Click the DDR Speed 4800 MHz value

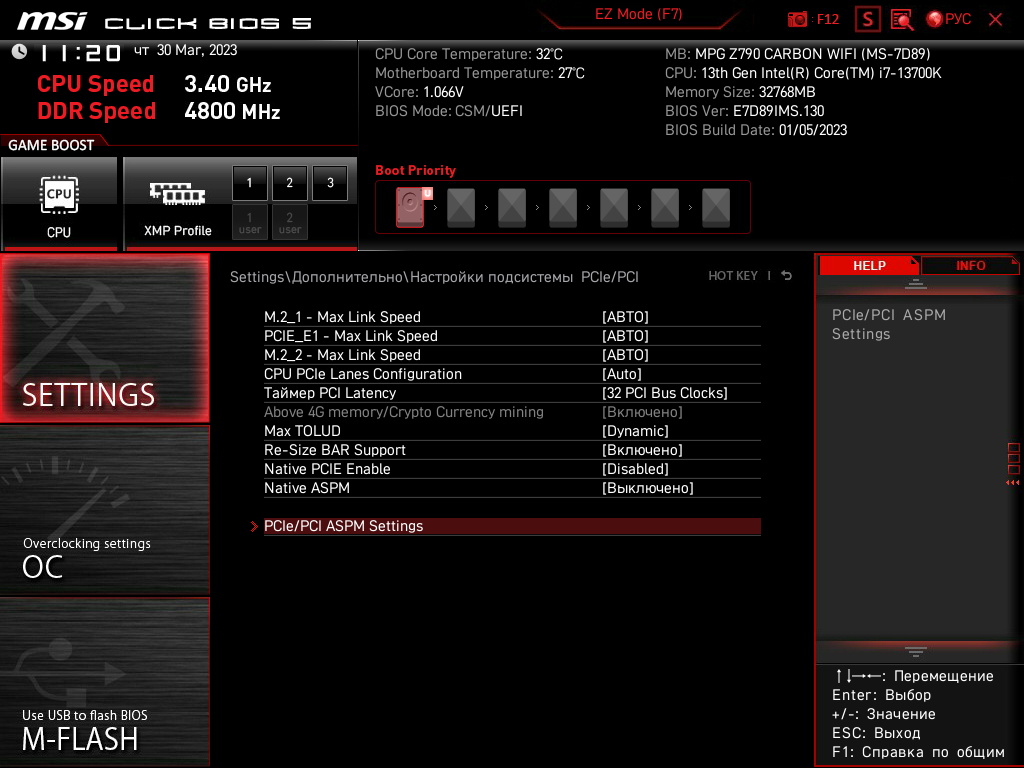tap(232, 111)
